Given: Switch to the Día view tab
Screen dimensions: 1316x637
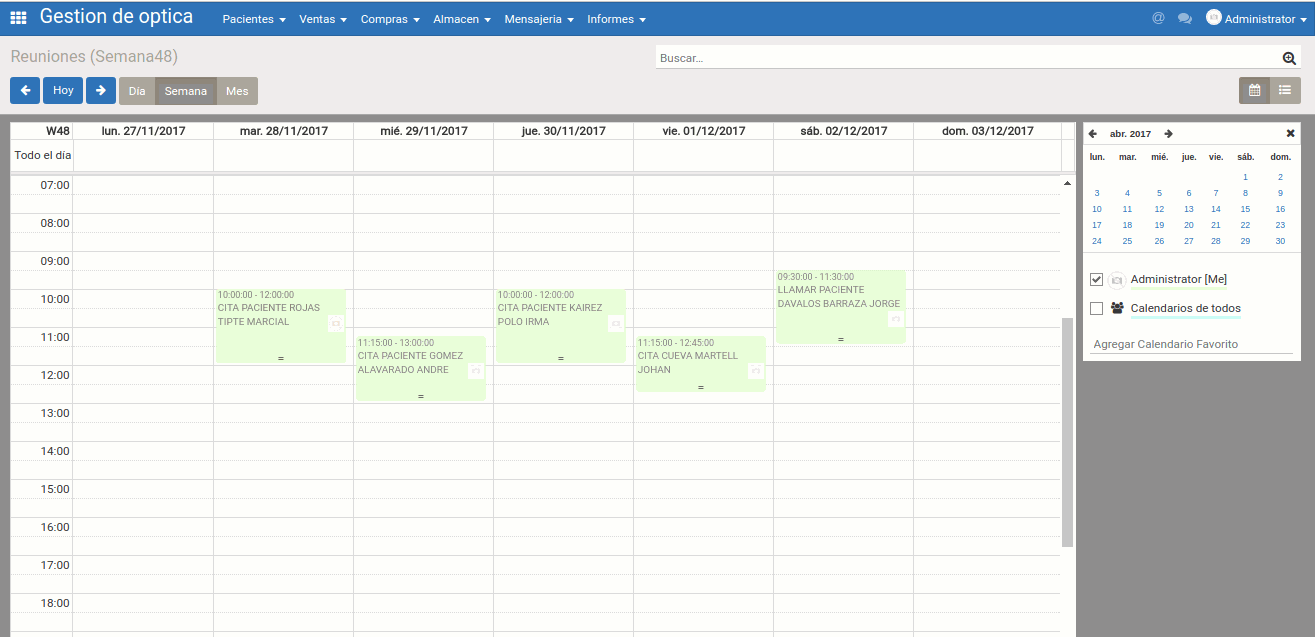Looking at the screenshot, I should (137, 91).
